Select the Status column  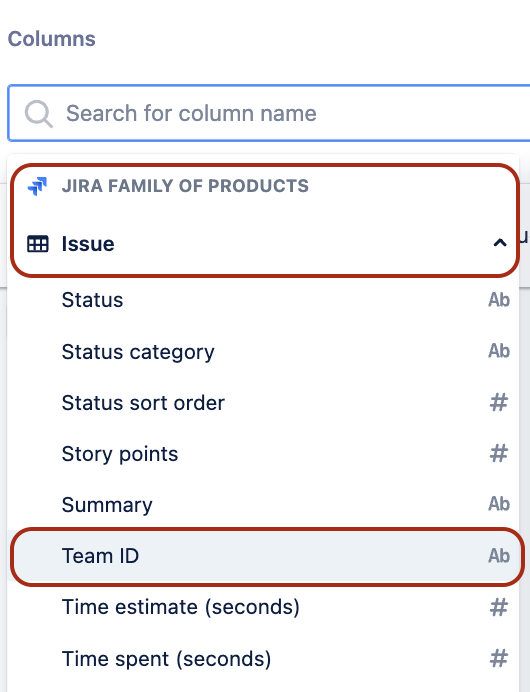263,300
